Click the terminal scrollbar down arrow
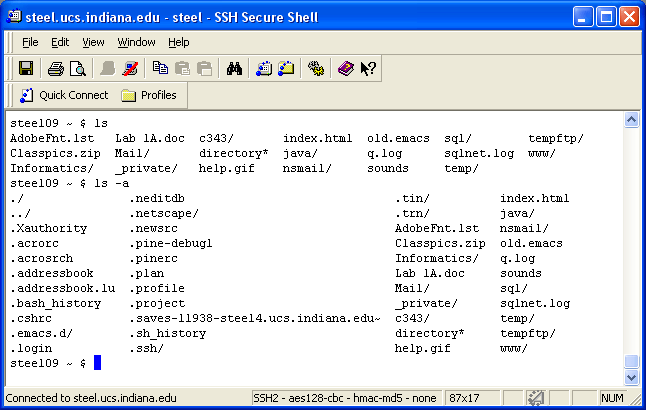The height and width of the screenshot is (410, 646). point(632,377)
